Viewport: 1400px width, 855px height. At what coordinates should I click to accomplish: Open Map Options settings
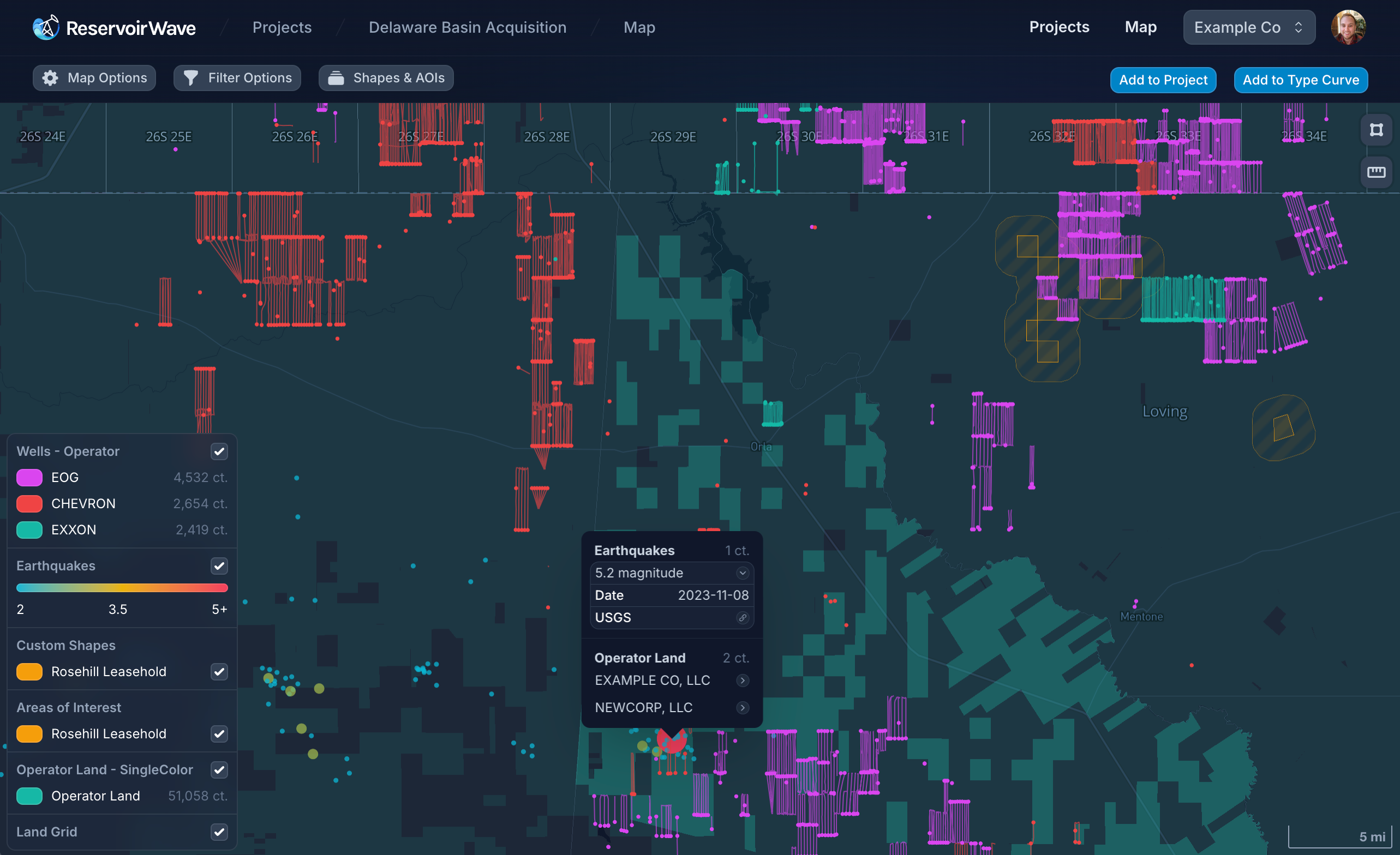click(94, 77)
